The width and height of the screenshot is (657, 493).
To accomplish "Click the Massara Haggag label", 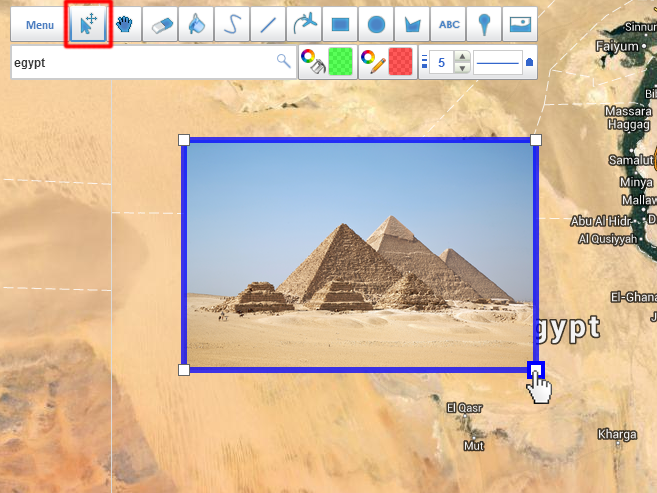I will point(628,118).
